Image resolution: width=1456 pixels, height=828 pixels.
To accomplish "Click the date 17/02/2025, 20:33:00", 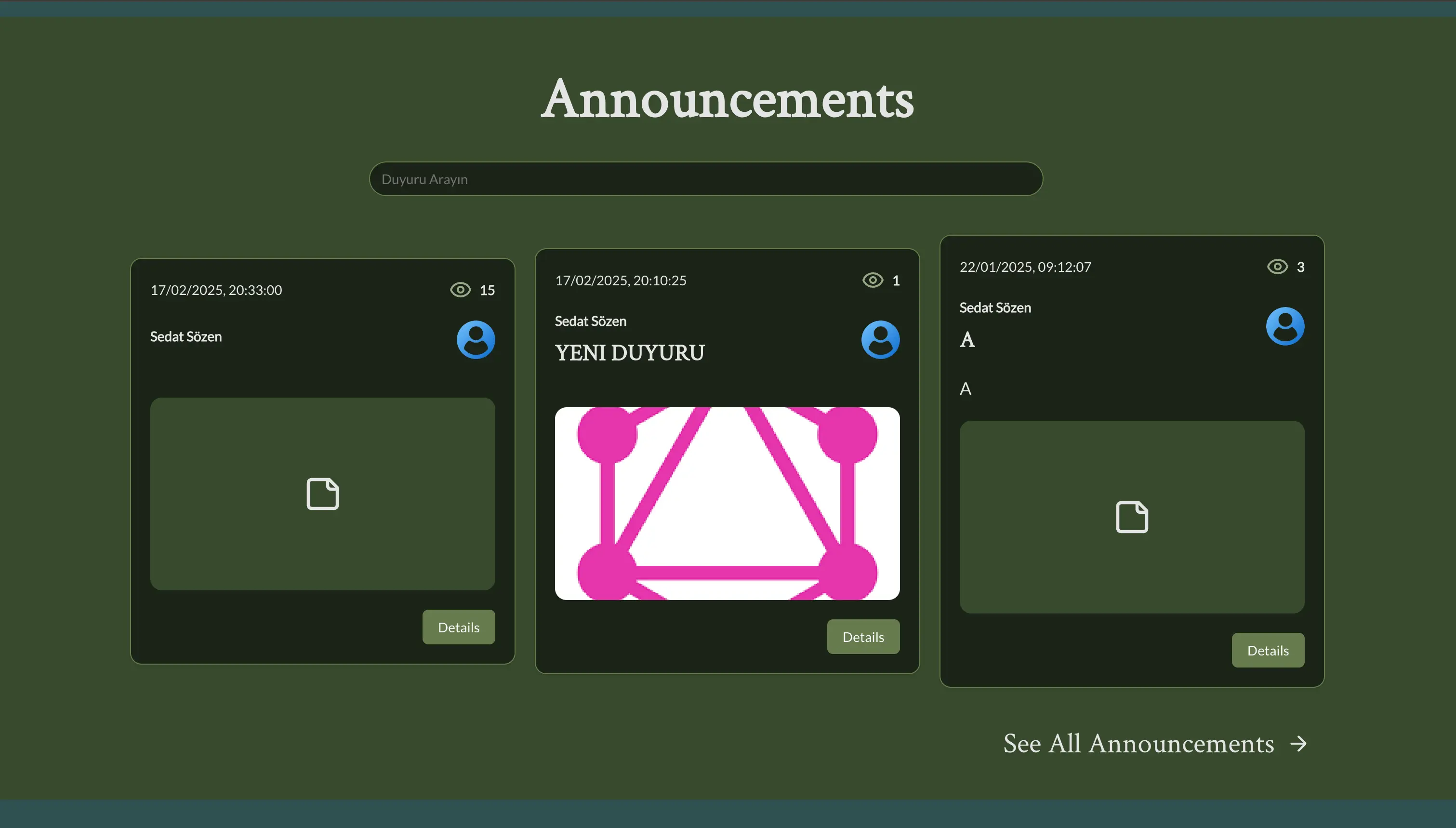I will (216, 290).
